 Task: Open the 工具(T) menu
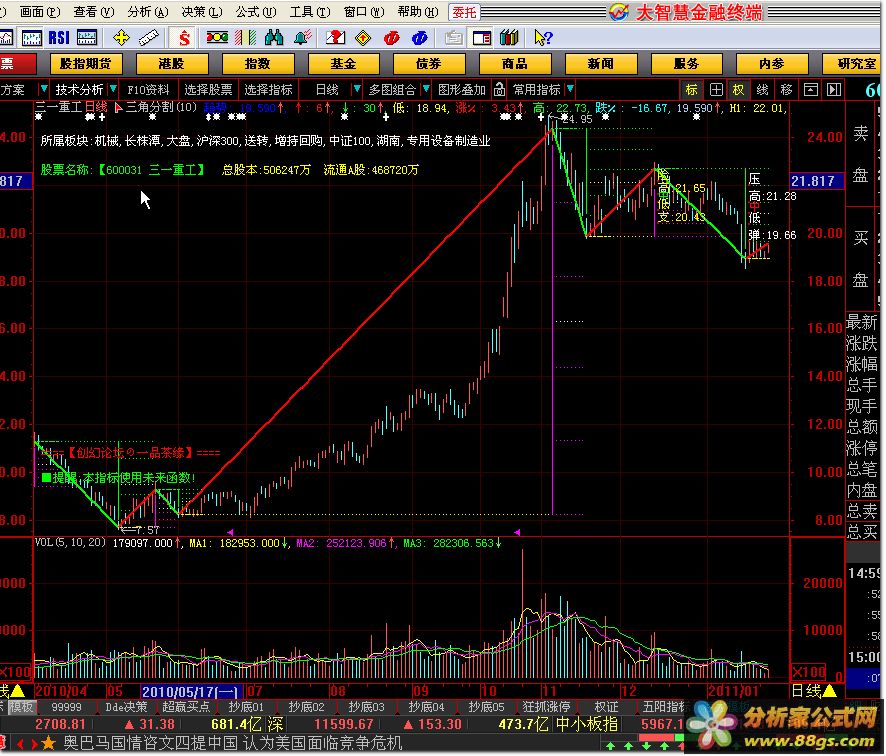tap(310, 12)
